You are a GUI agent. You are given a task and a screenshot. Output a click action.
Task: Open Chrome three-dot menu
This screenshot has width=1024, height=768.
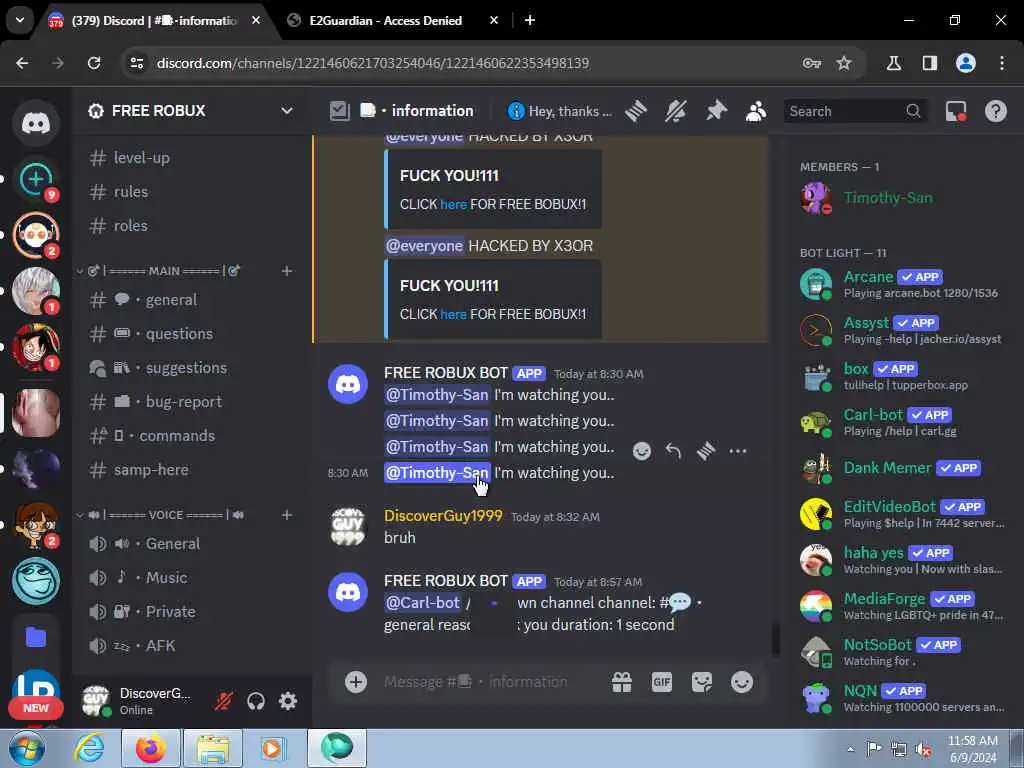click(x=1002, y=63)
